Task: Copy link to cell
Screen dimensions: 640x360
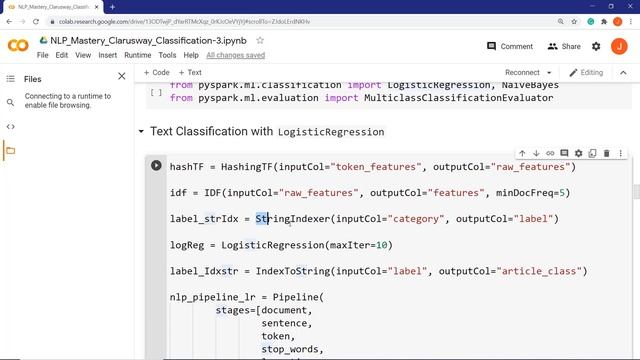Action: [x=550, y=153]
